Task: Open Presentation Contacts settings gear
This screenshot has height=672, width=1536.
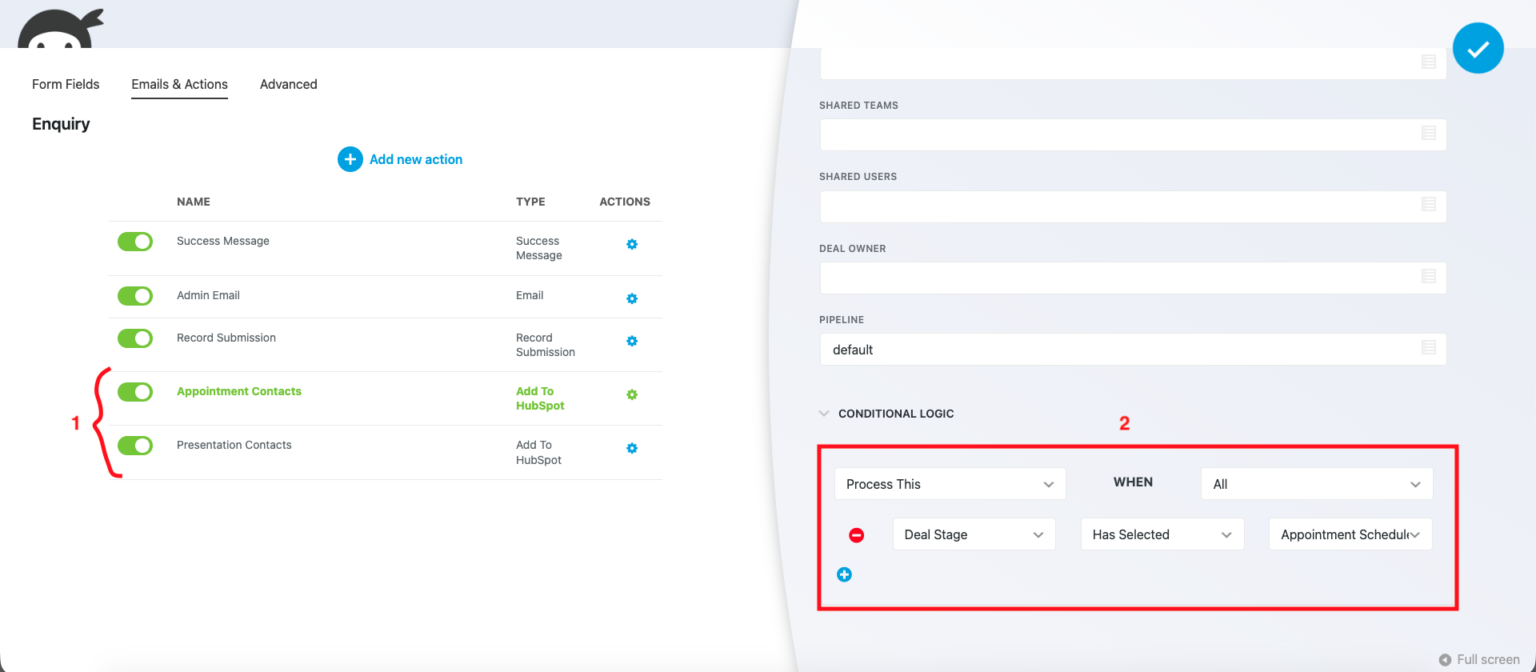Action: click(x=632, y=448)
